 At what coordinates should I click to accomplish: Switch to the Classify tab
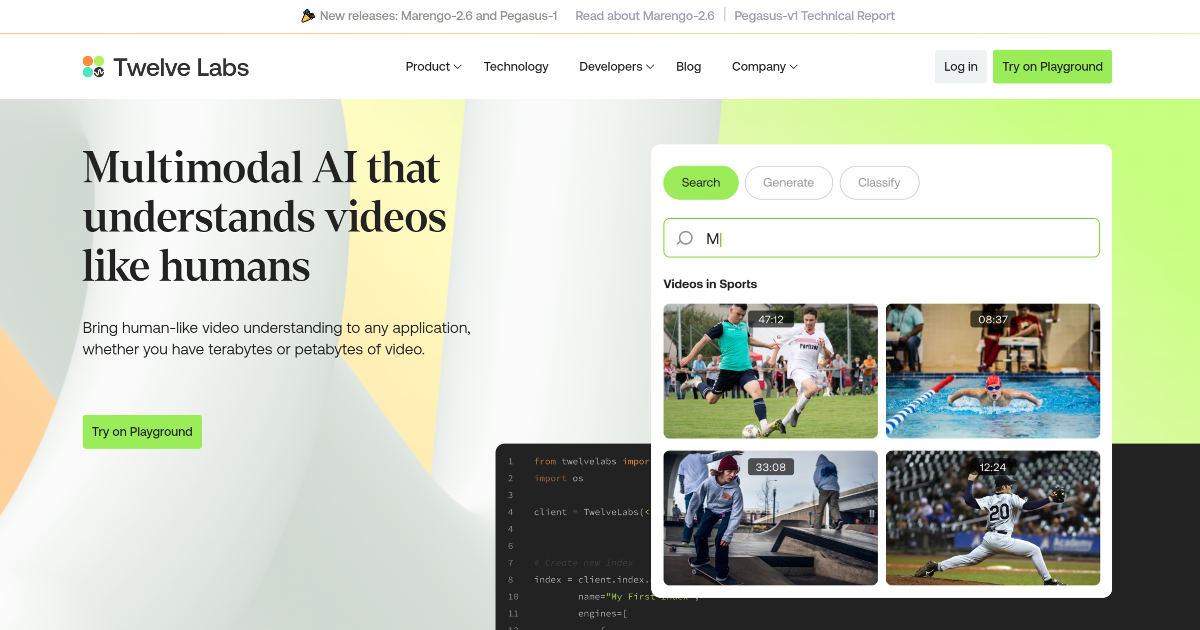pos(879,182)
